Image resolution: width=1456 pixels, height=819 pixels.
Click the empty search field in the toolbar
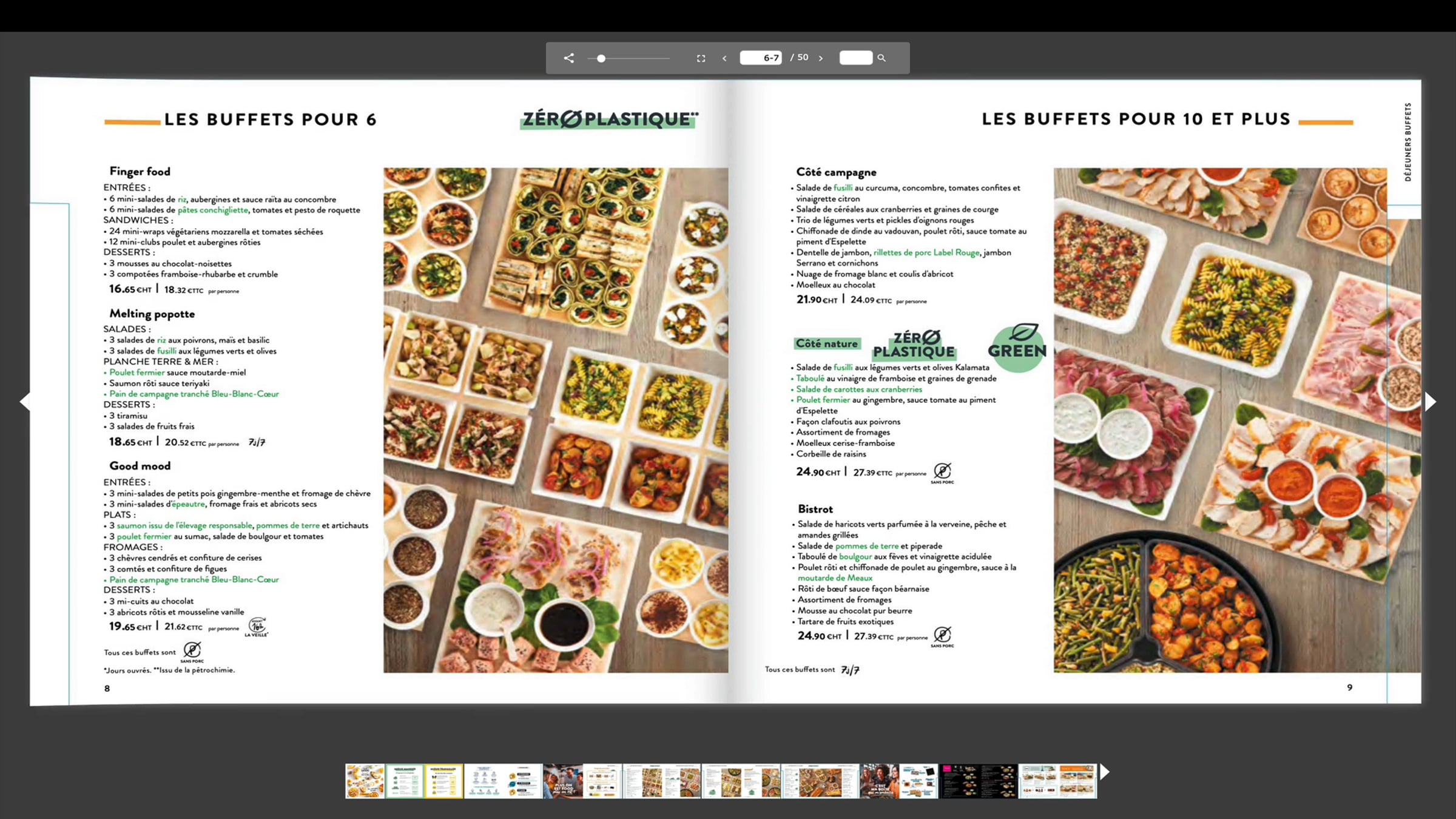click(856, 58)
